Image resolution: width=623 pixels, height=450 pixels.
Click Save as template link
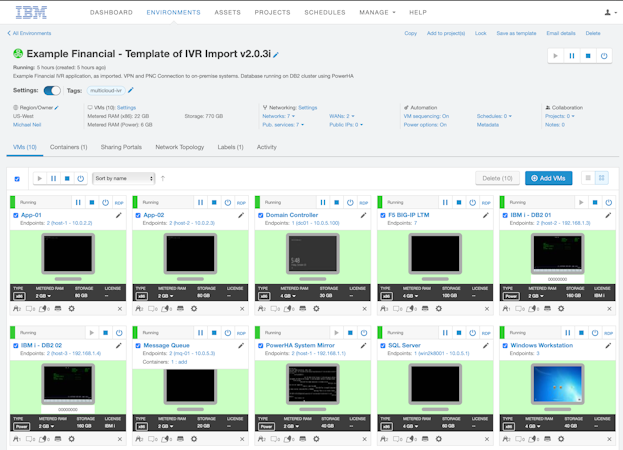pyautogui.click(x=516, y=33)
